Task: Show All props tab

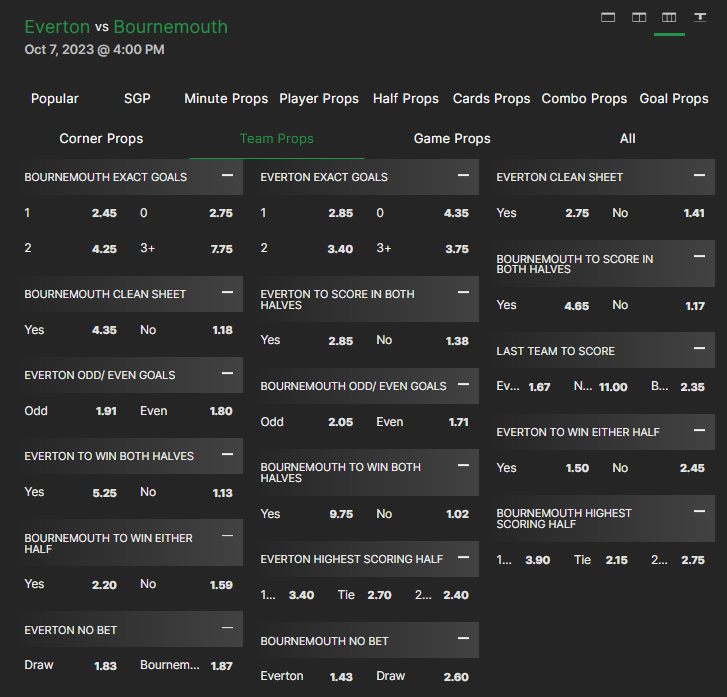Action: 627,139
